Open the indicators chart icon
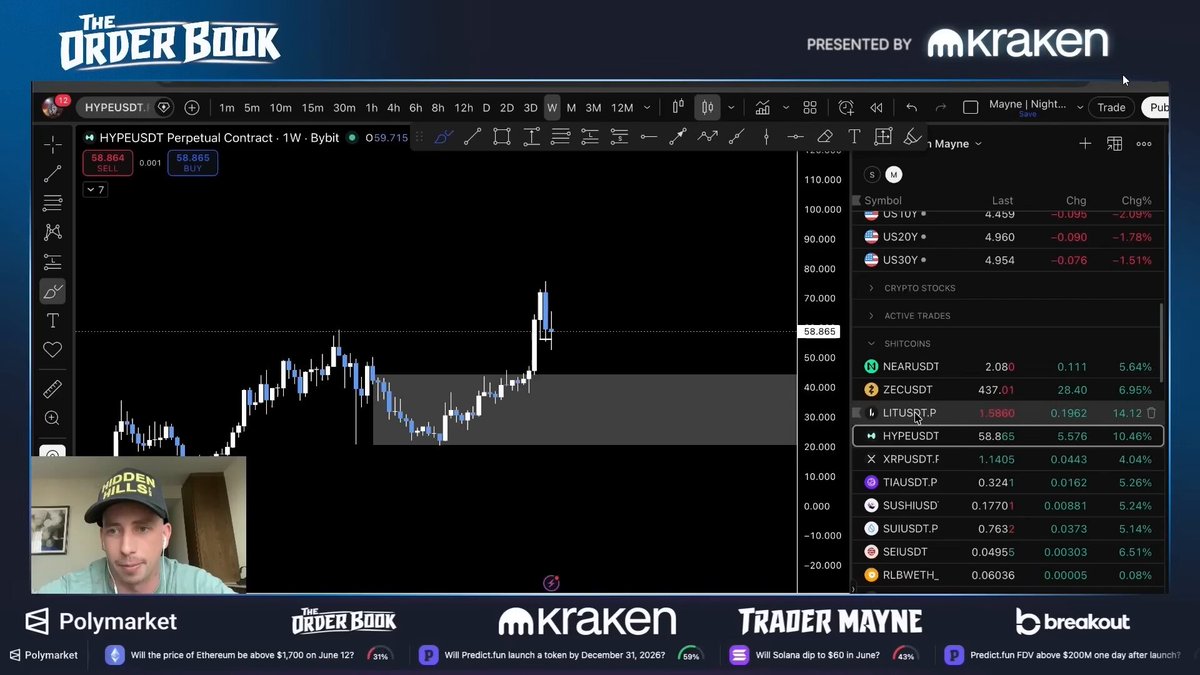 (x=763, y=107)
